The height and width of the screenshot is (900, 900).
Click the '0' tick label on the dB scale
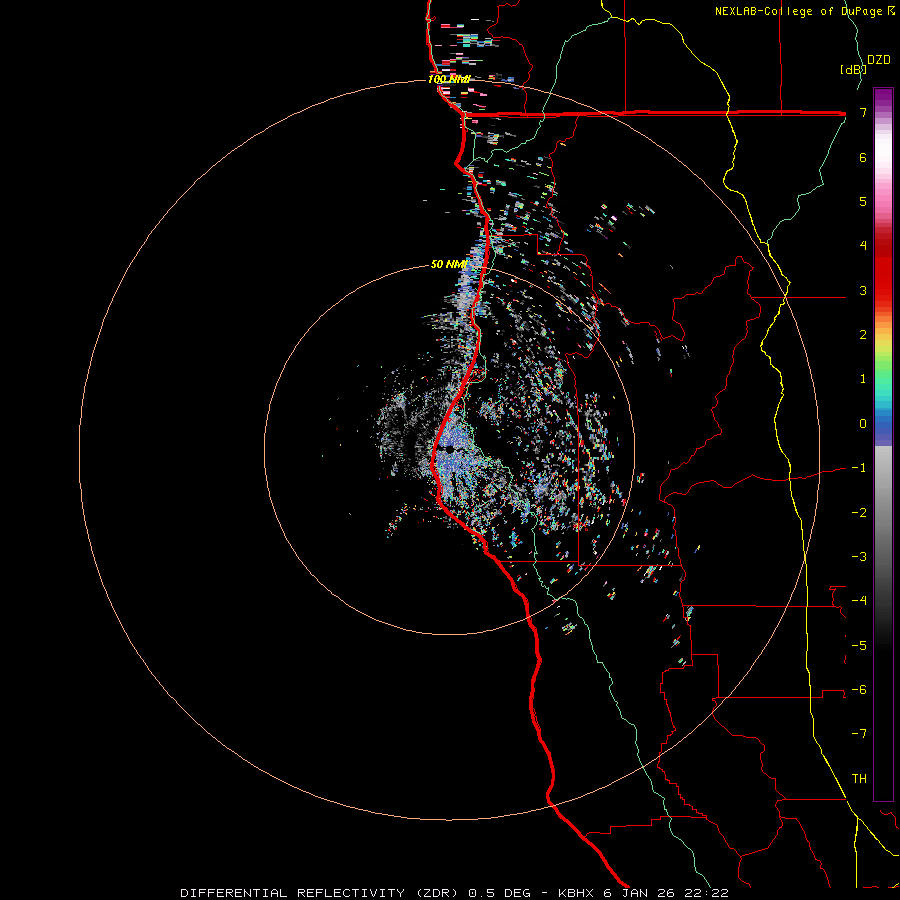coord(863,424)
